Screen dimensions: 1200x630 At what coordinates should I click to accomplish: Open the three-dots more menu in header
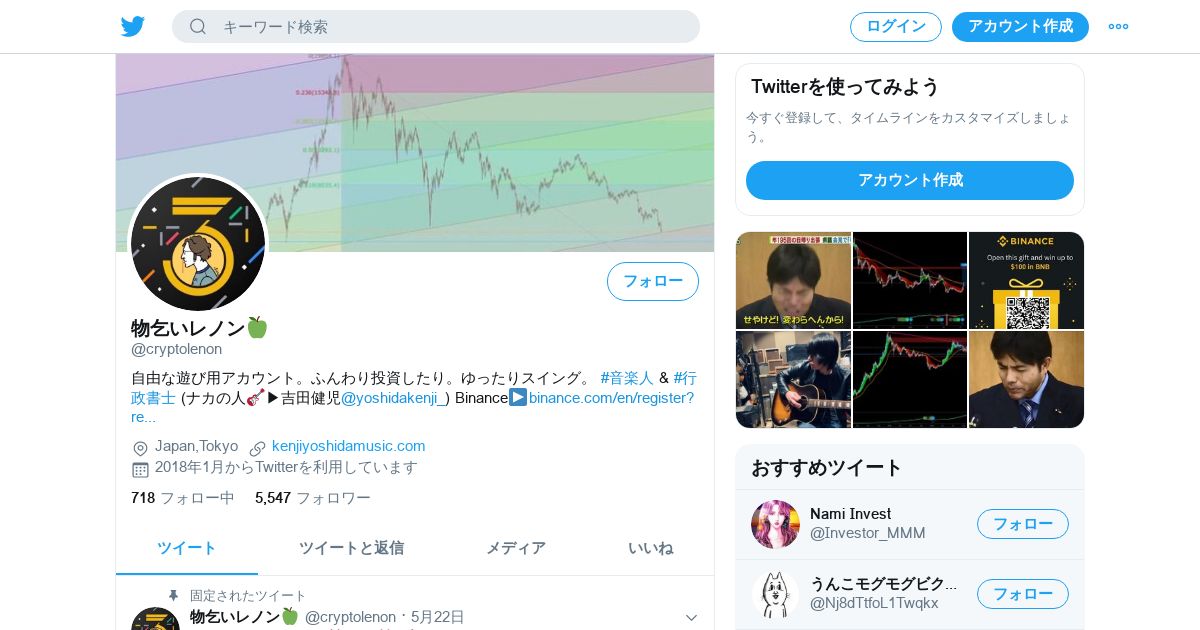pos(1118,27)
